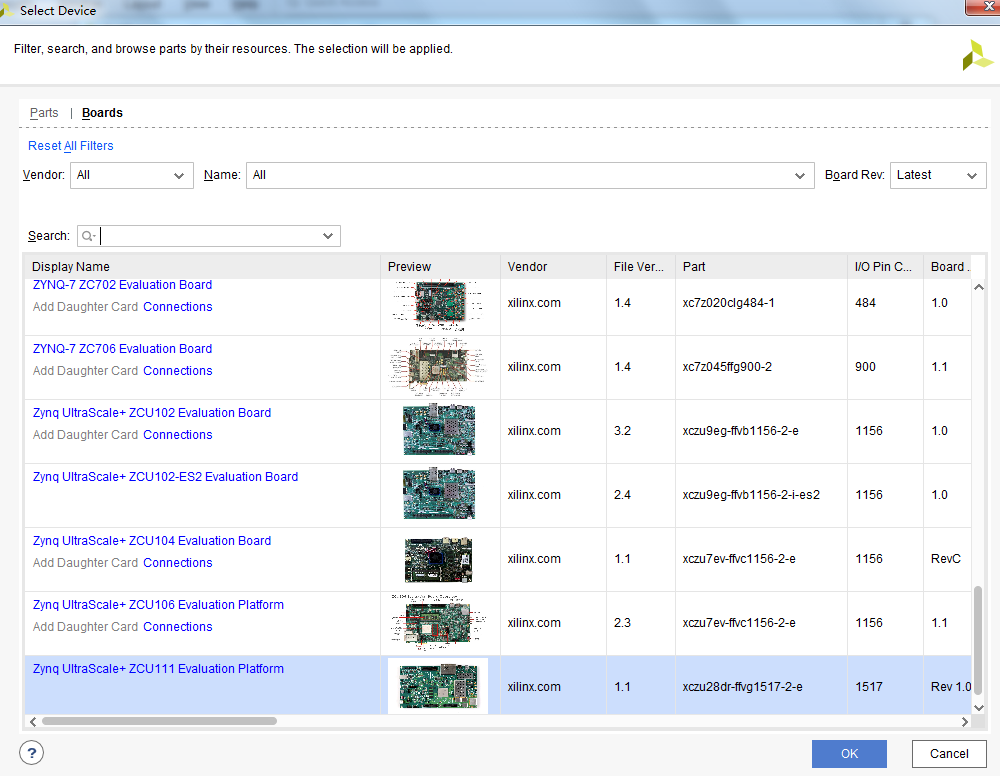Image resolution: width=1000 pixels, height=776 pixels.
Task: Open Connections link for ZCU106 board
Action: (177, 627)
